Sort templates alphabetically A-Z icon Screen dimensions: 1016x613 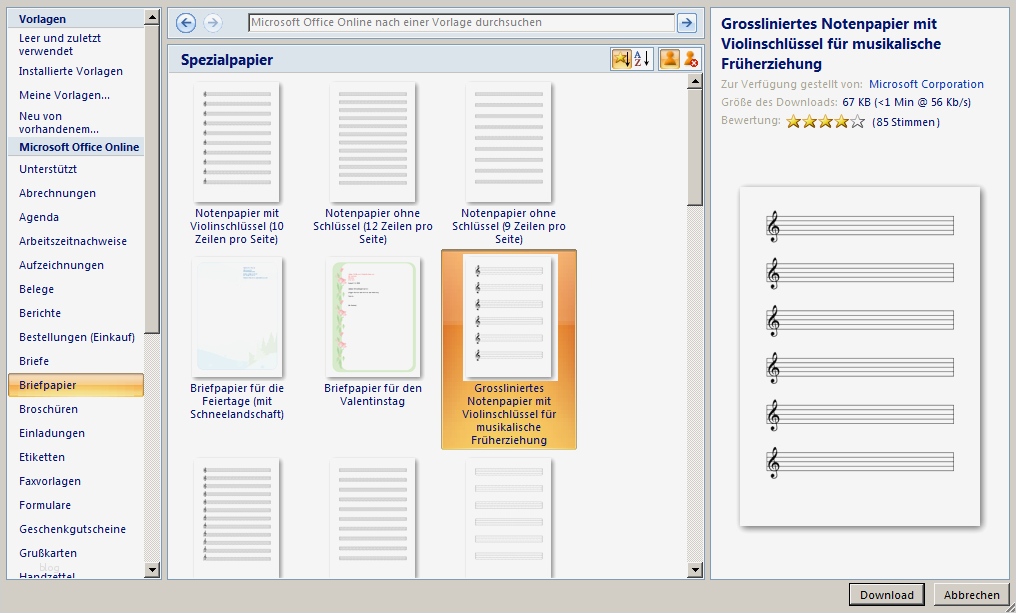pyautogui.click(x=642, y=59)
